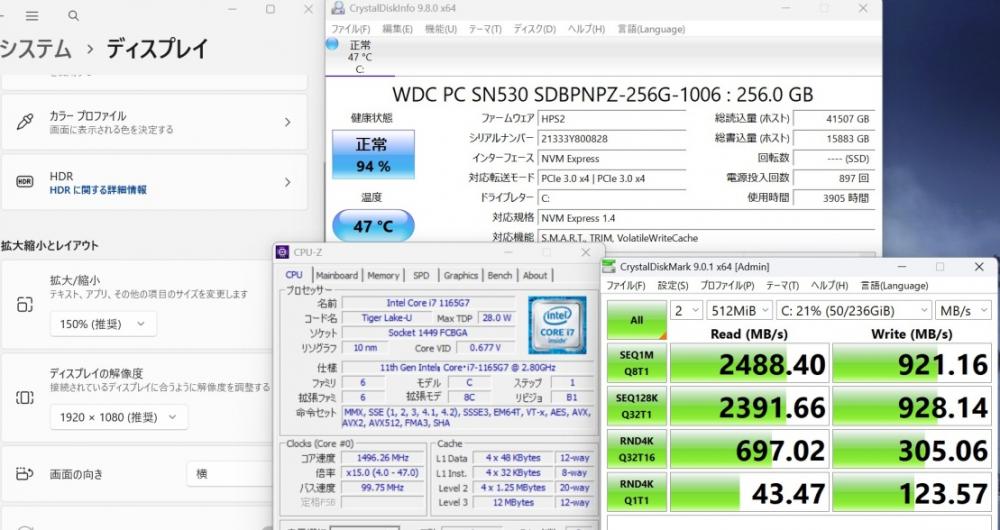Switch to the About tab in CPU-Z
This screenshot has height=530, width=1000.
(x=534, y=276)
